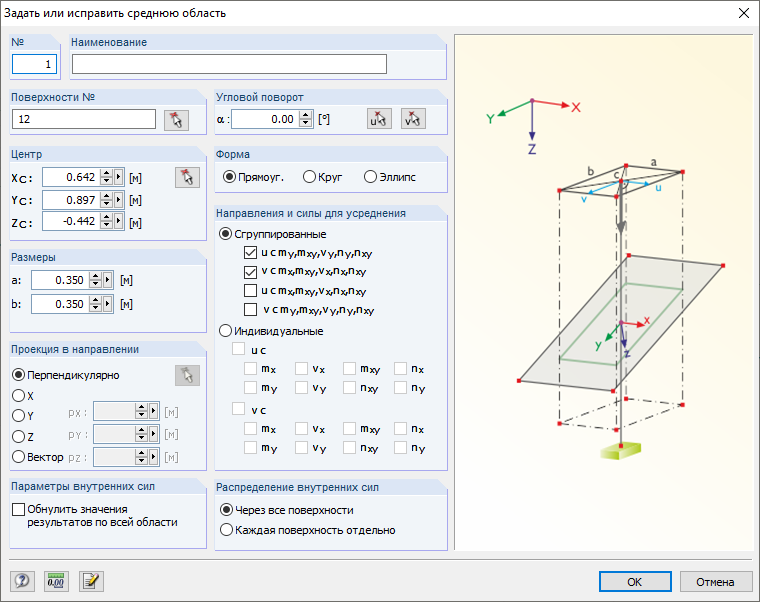Check 'u с mx,mxy,vx,nx,nxy' checkbox

pos(251,291)
